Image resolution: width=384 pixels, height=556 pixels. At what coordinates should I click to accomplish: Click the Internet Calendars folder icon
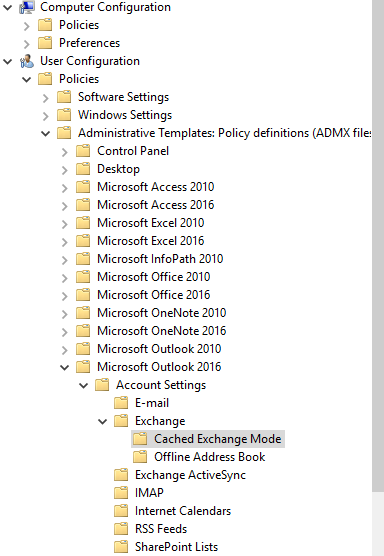(121, 511)
